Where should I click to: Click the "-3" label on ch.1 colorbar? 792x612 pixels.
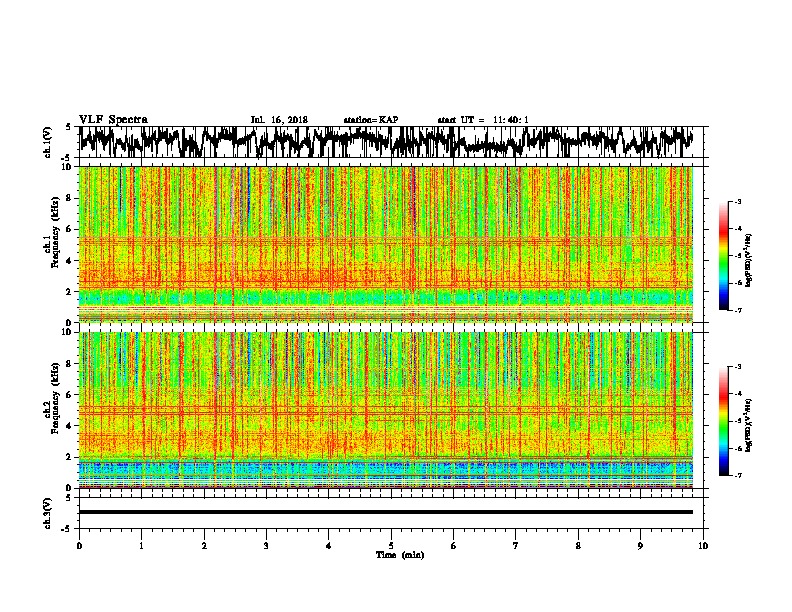737,202
